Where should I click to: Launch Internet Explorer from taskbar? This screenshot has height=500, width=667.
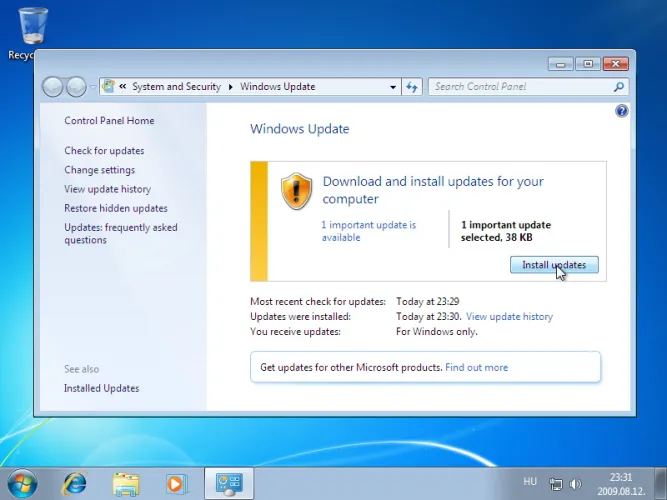tap(74, 484)
